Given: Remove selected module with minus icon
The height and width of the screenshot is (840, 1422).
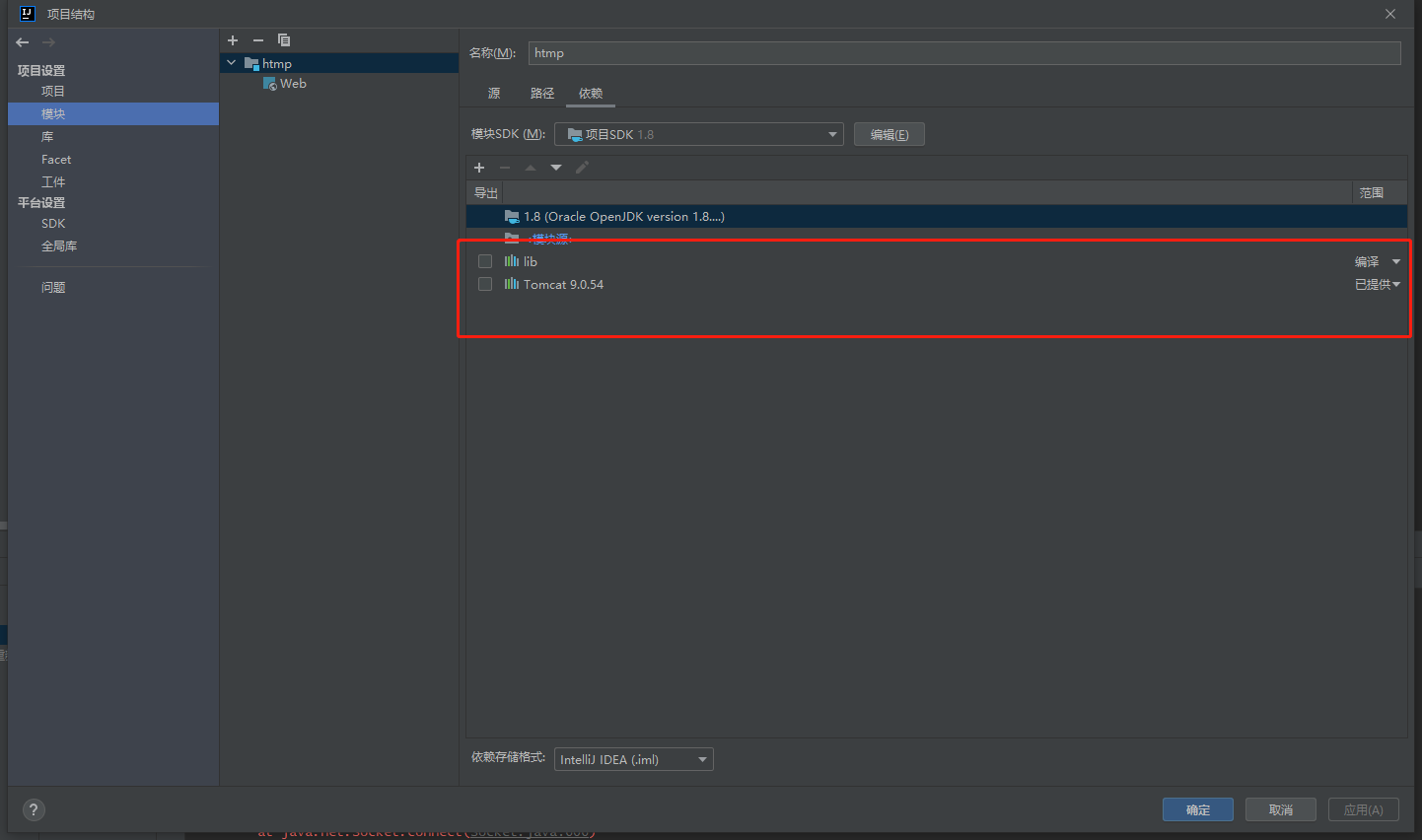Looking at the screenshot, I should pyautogui.click(x=258, y=40).
